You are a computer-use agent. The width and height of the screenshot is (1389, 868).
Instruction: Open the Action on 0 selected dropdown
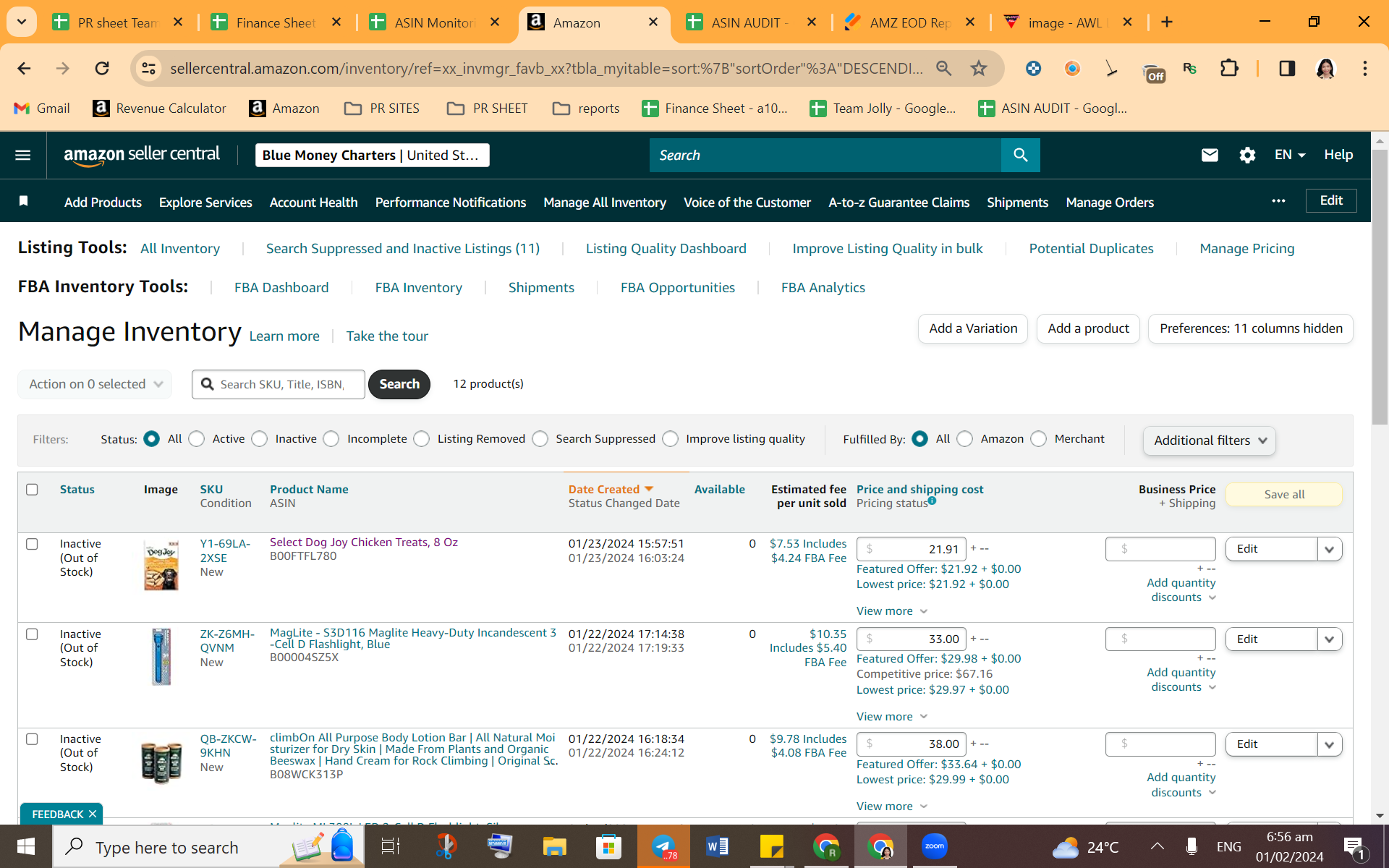point(95,384)
